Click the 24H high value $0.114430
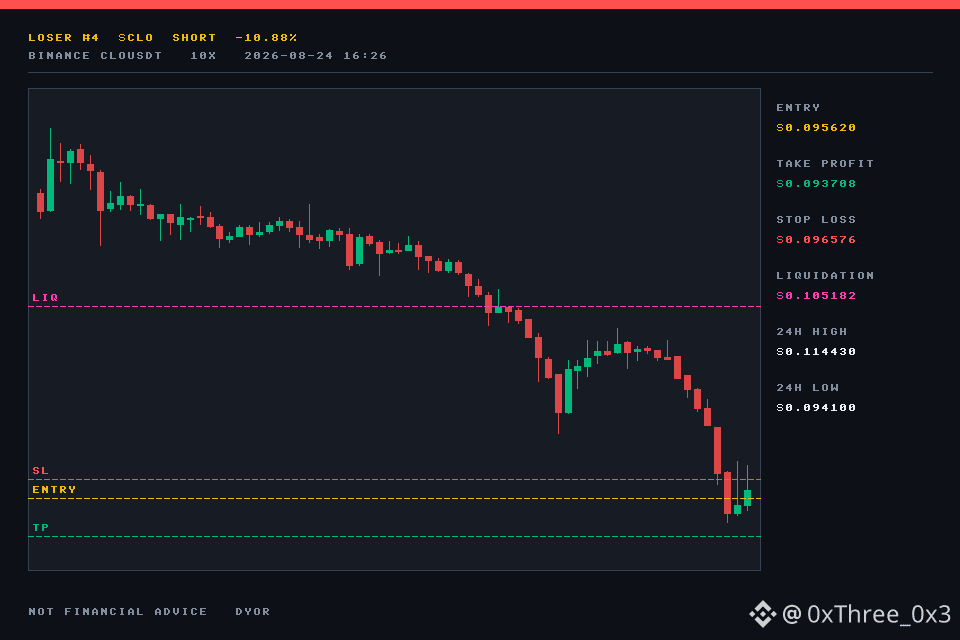 (x=816, y=352)
